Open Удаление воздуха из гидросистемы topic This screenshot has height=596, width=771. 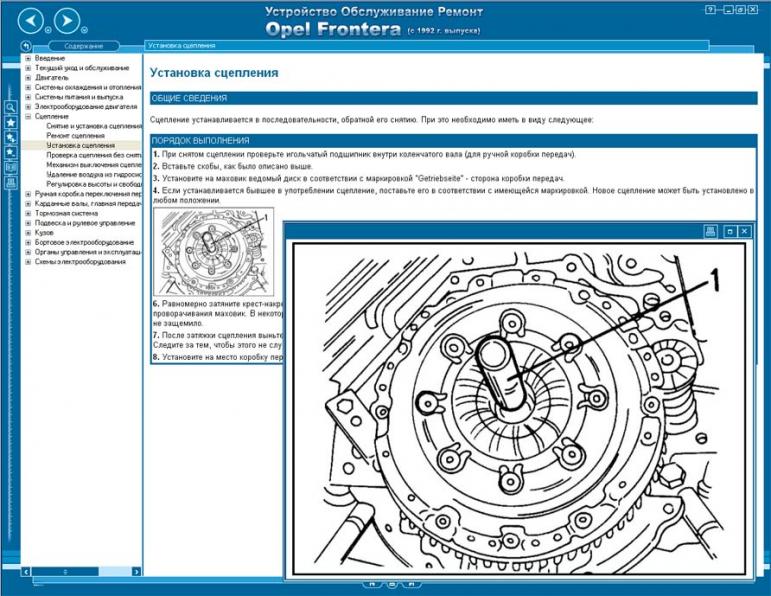pos(94,175)
